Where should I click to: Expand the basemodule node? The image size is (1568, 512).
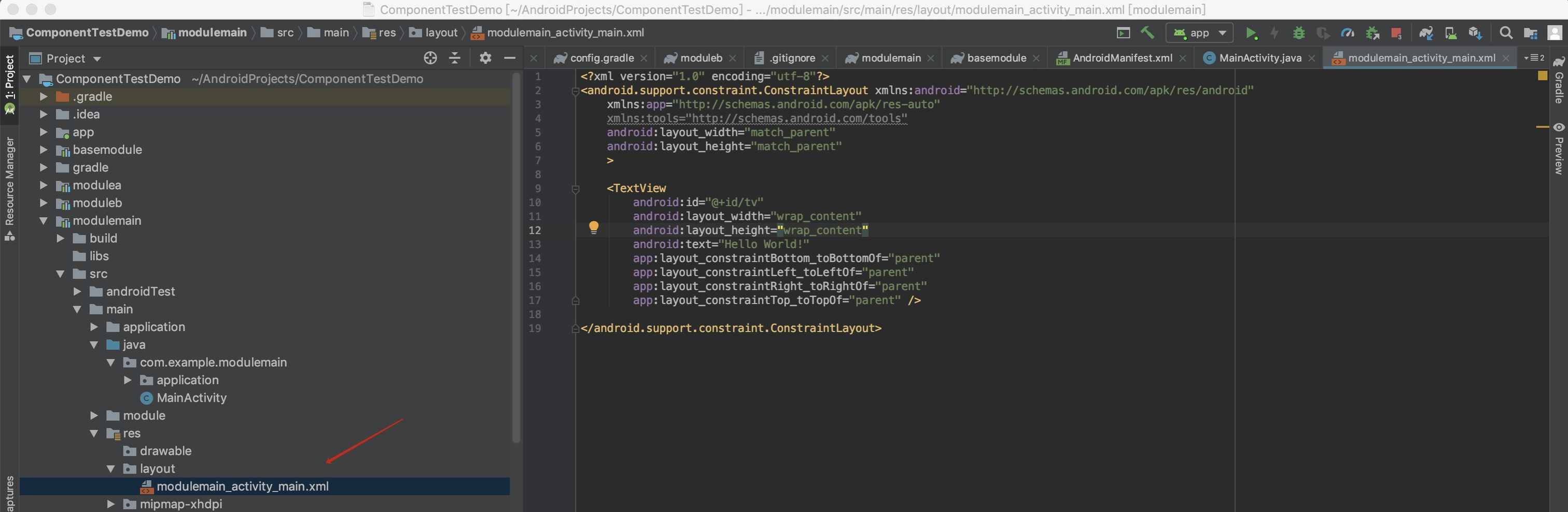point(43,150)
